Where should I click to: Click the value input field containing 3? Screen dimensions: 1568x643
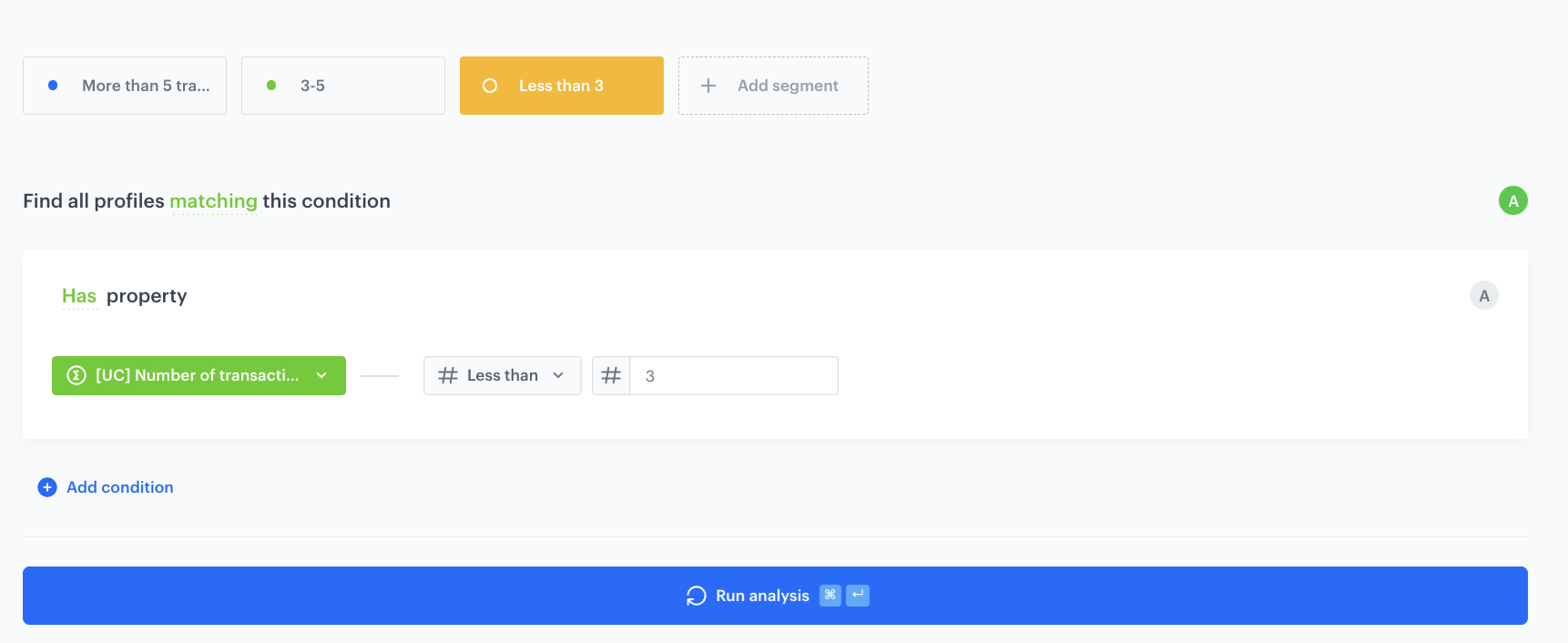(733, 375)
